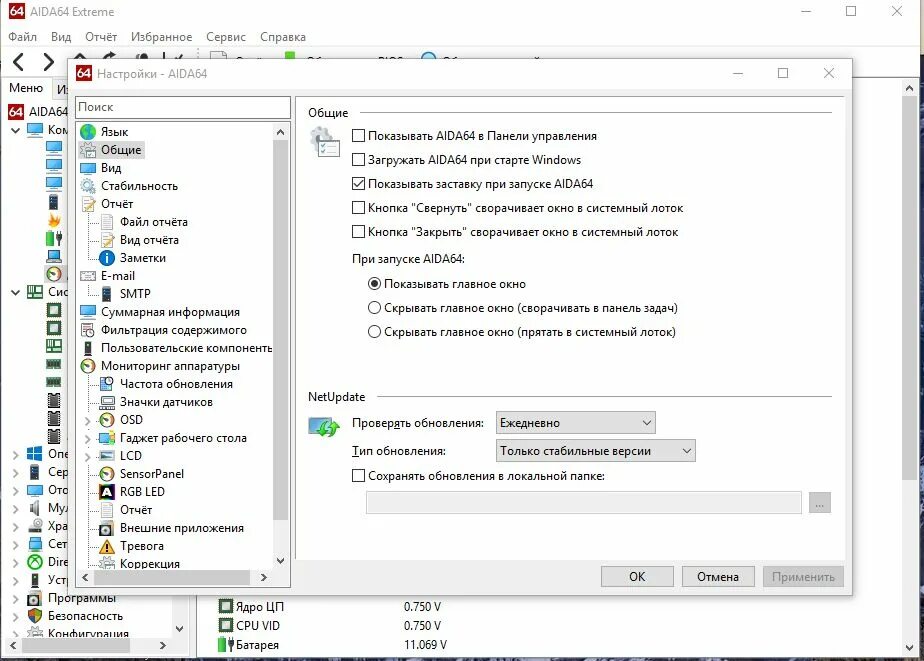Toggle 'Свернуть' button minimizes to system tray

(x=358, y=207)
